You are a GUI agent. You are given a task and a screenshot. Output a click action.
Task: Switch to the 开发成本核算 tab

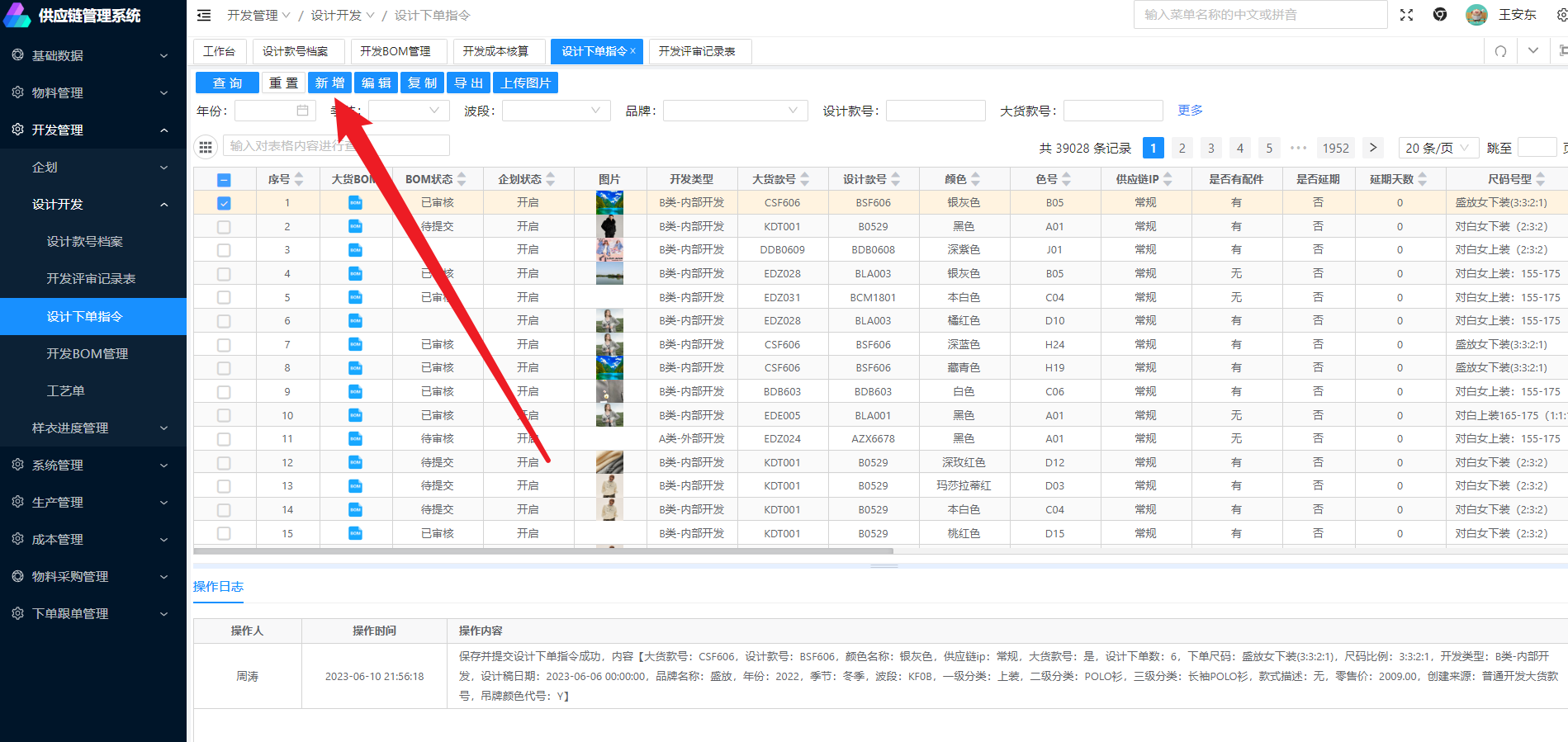(x=495, y=51)
